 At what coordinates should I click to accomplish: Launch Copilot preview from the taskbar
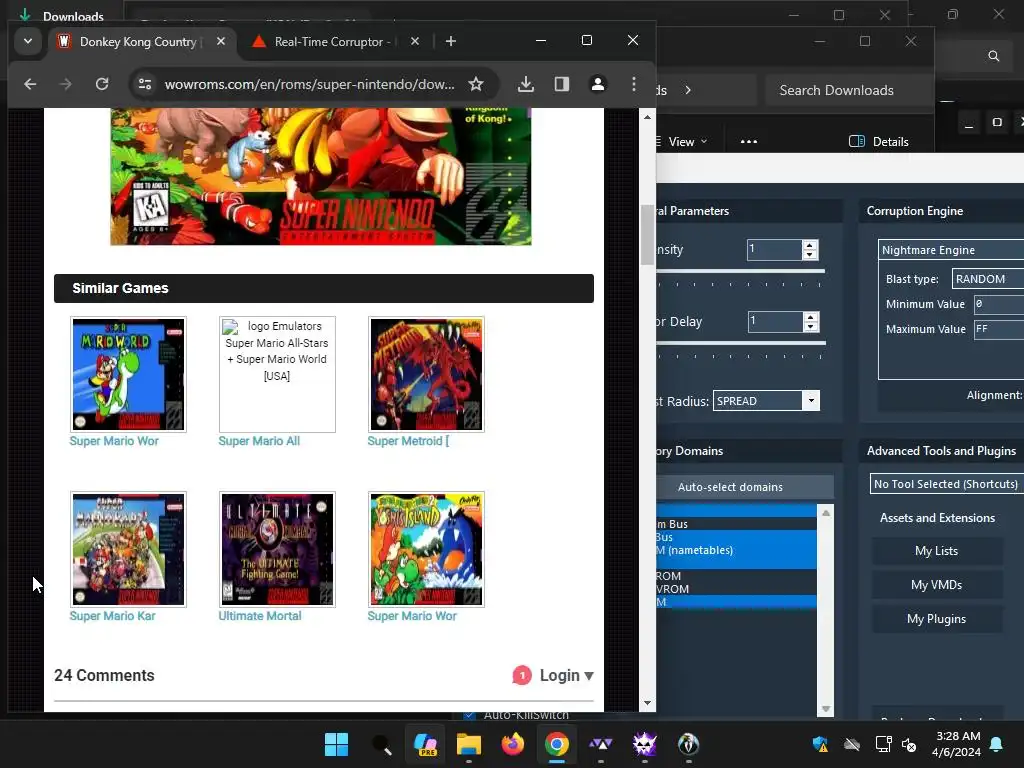(425, 744)
